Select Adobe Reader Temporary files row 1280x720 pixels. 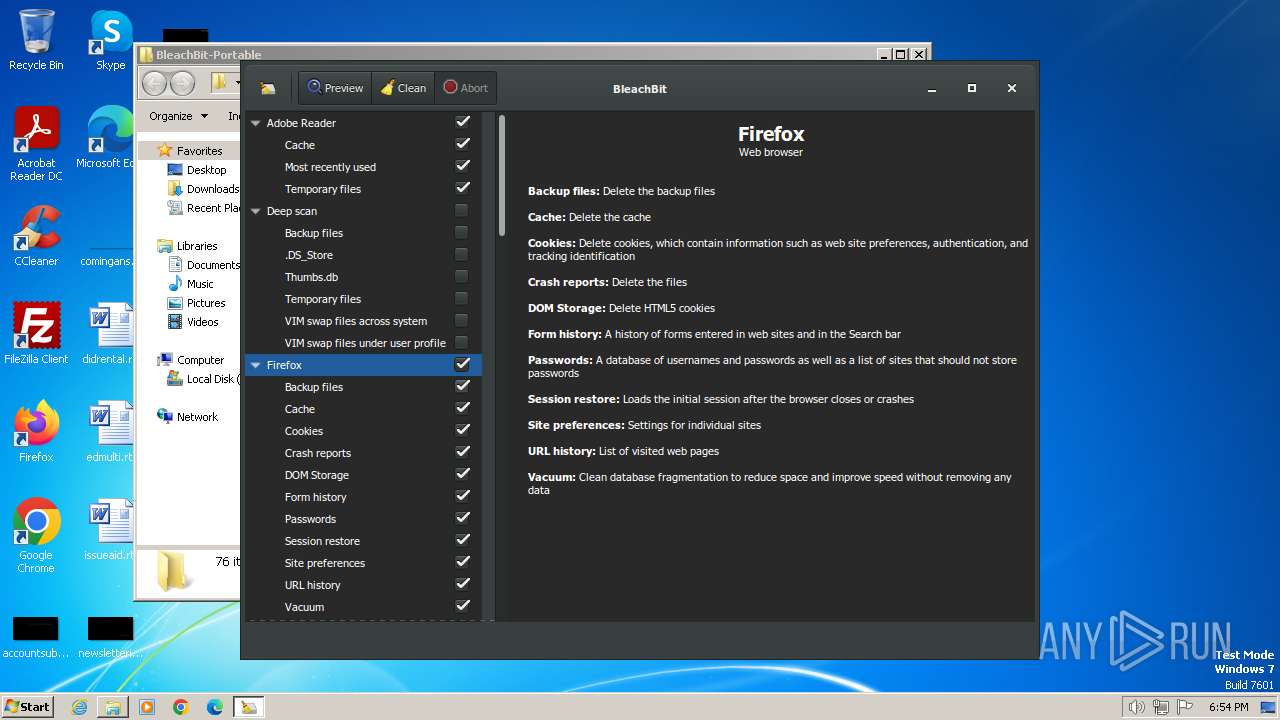tap(363, 189)
